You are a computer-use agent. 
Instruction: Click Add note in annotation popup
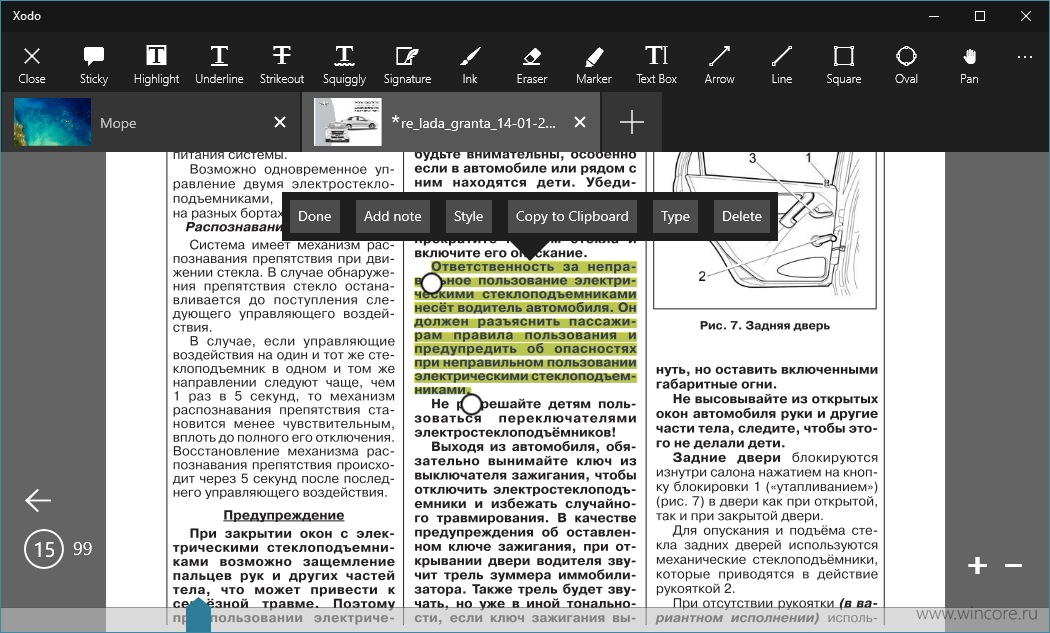392,216
